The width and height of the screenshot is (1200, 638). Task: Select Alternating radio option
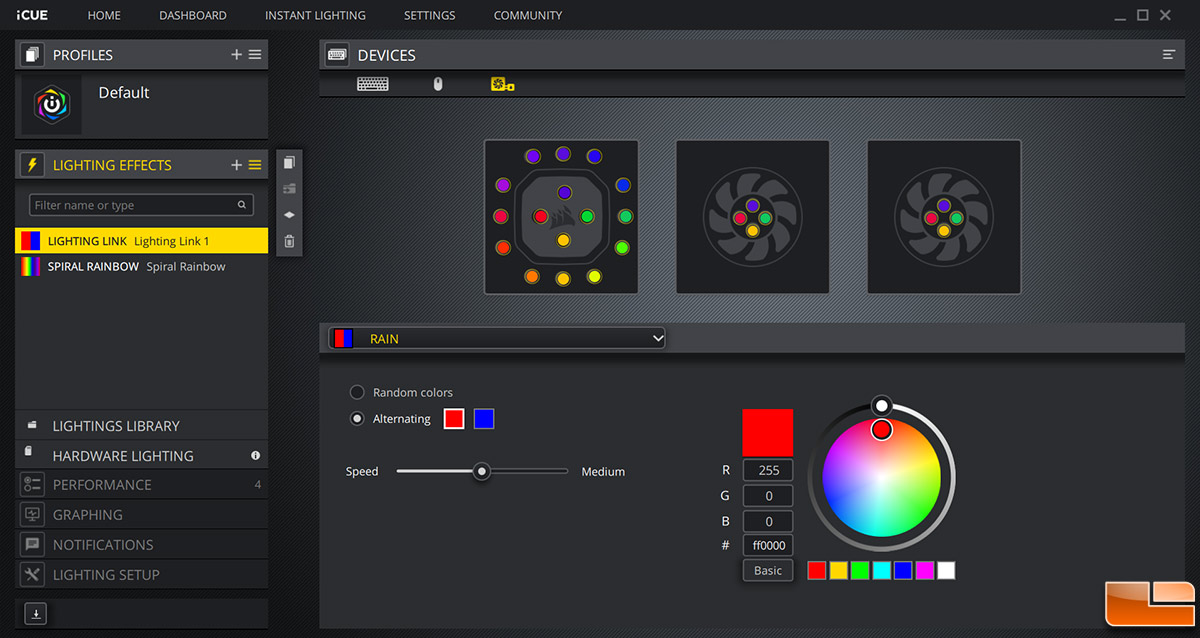pos(357,419)
